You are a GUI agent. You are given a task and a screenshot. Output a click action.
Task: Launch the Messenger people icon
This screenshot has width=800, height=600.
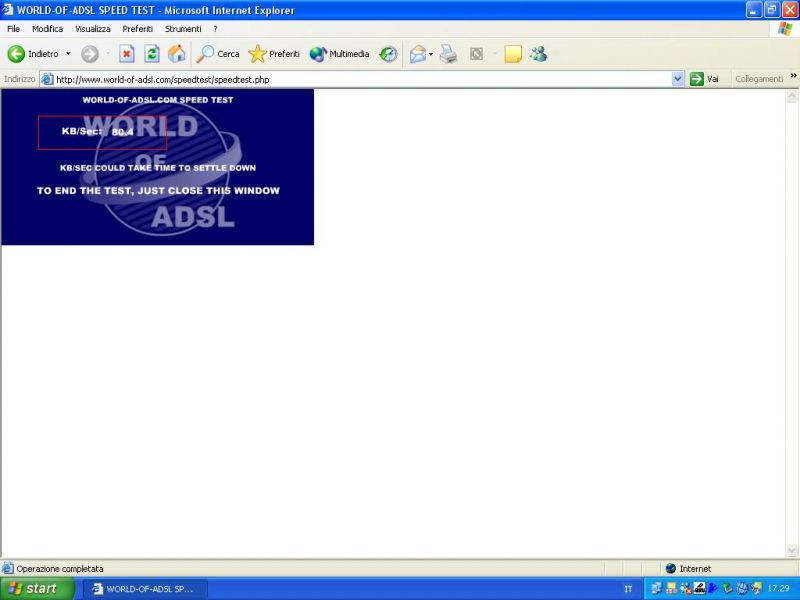coord(538,54)
